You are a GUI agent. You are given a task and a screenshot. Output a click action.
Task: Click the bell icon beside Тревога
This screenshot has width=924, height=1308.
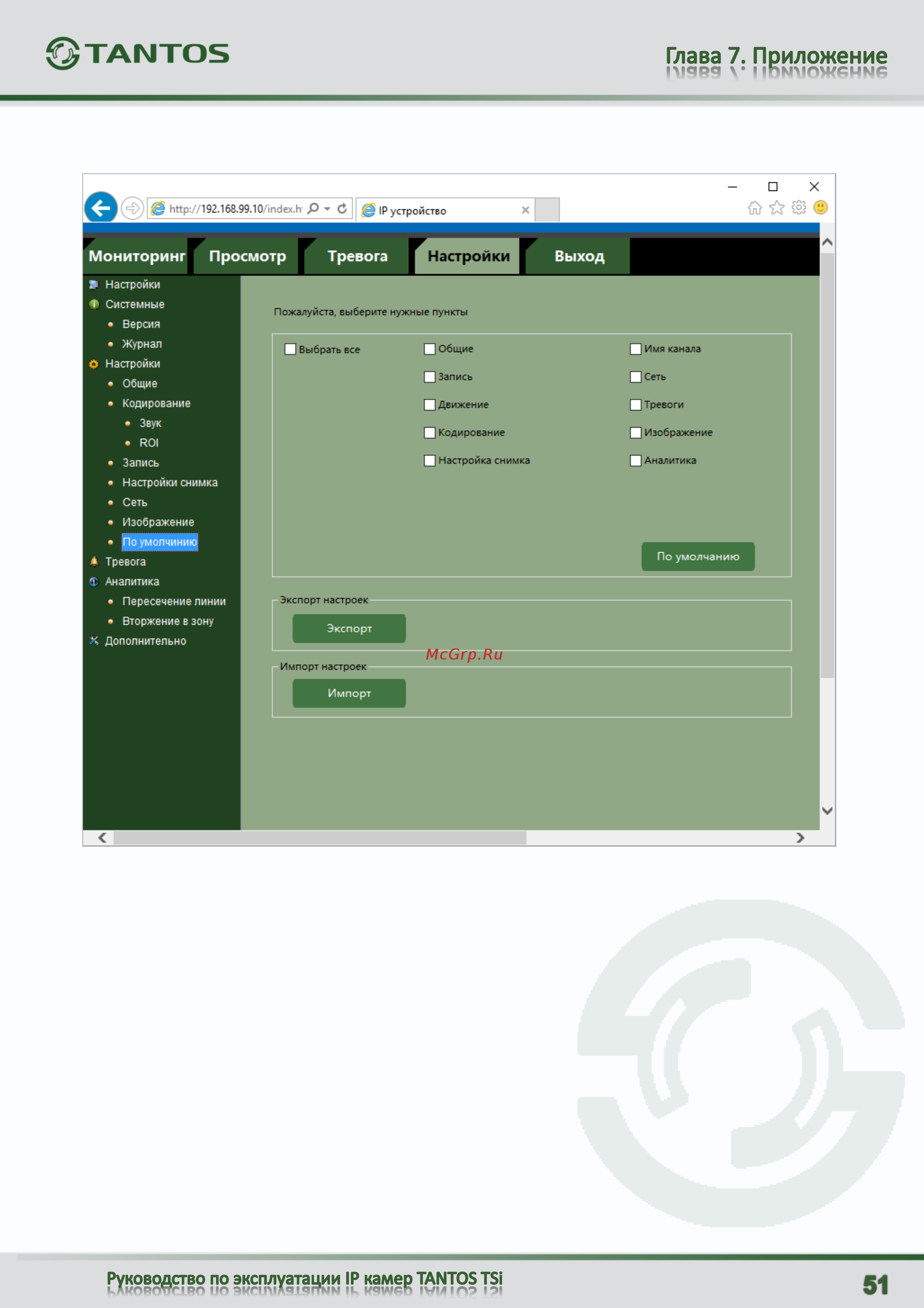click(x=94, y=562)
